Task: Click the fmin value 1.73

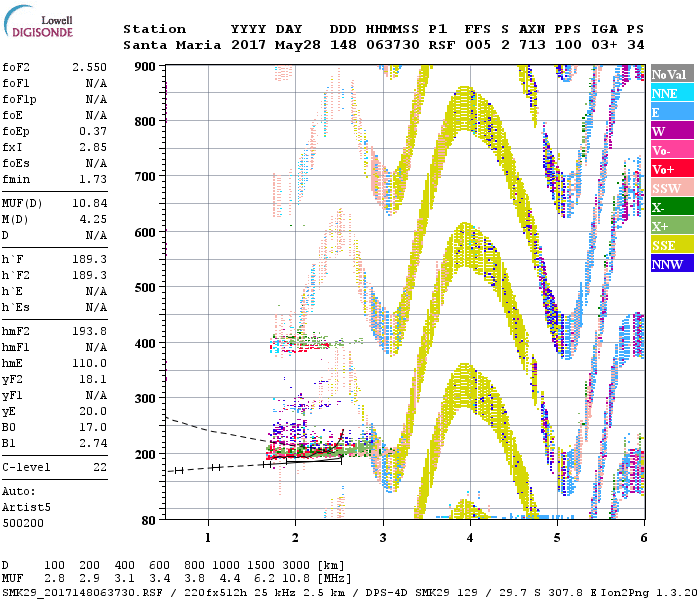Action: pyautogui.click(x=93, y=179)
